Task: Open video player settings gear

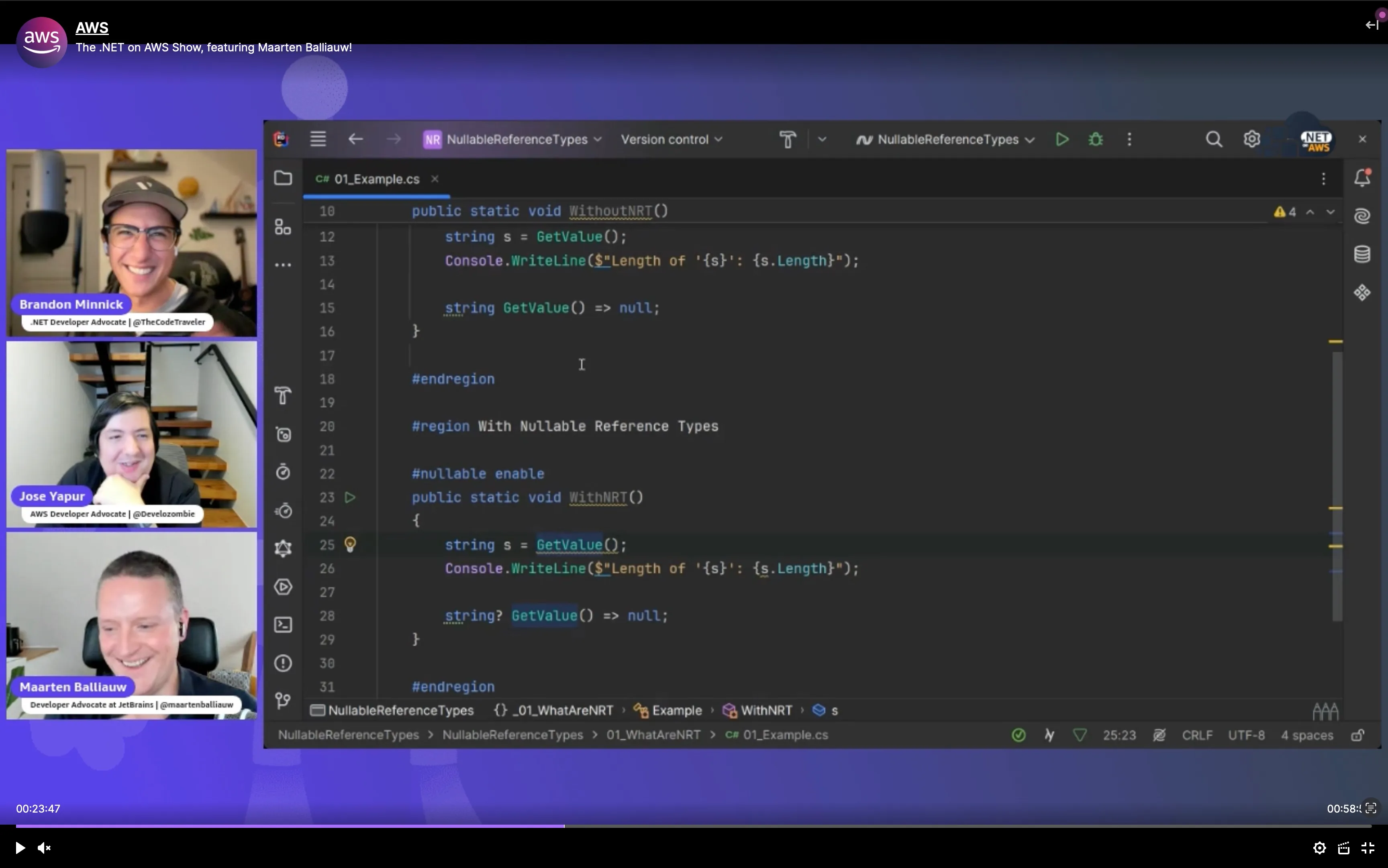Action: [x=1320, y=848]
